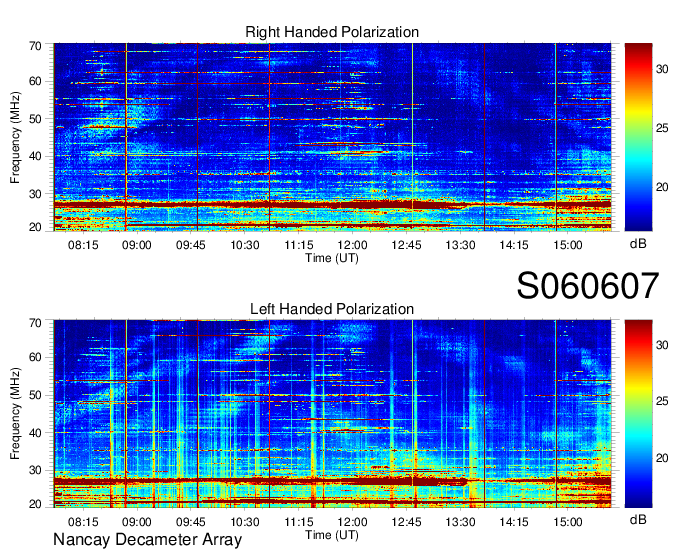The width and height of the screenshot is (680, 552).
Task: Click 60 MHz tick on Left Handed frequency axis
Action: pyautogui.click(x=35, y=357)
